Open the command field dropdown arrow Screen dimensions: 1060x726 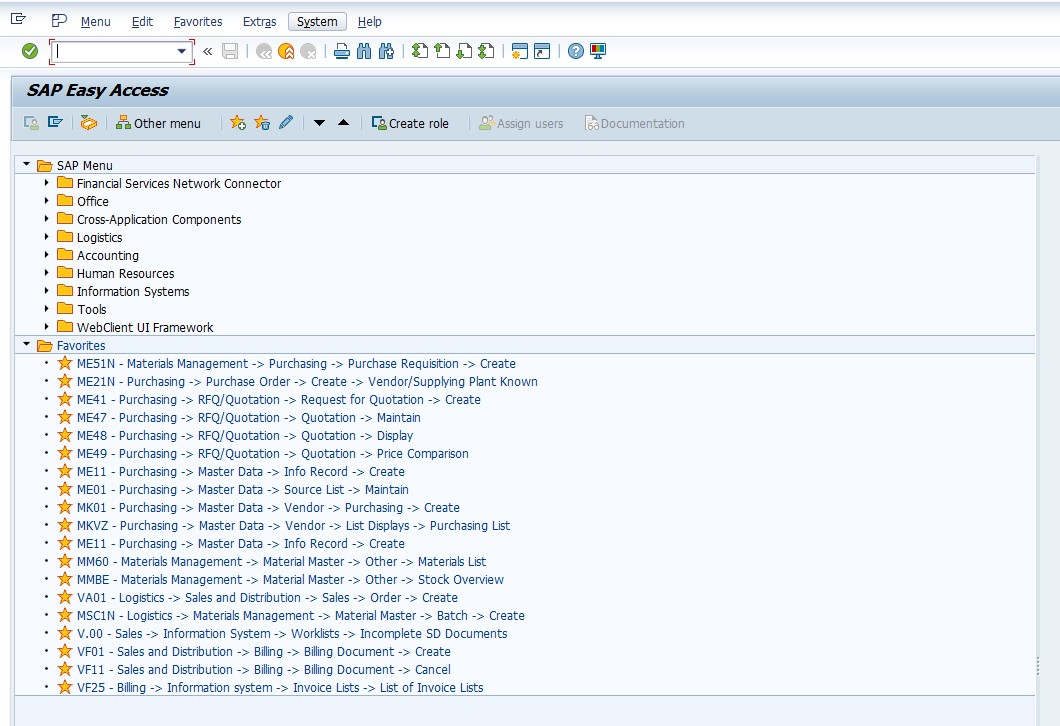[181, 51]
